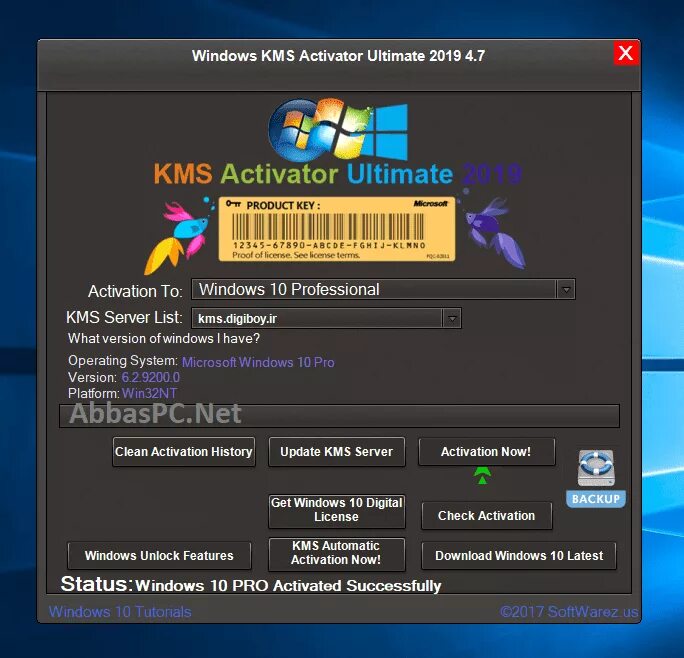The image size is (684, 658).
Task: Click 'What version of windows I have?' text
Action: tap(164, 339)
